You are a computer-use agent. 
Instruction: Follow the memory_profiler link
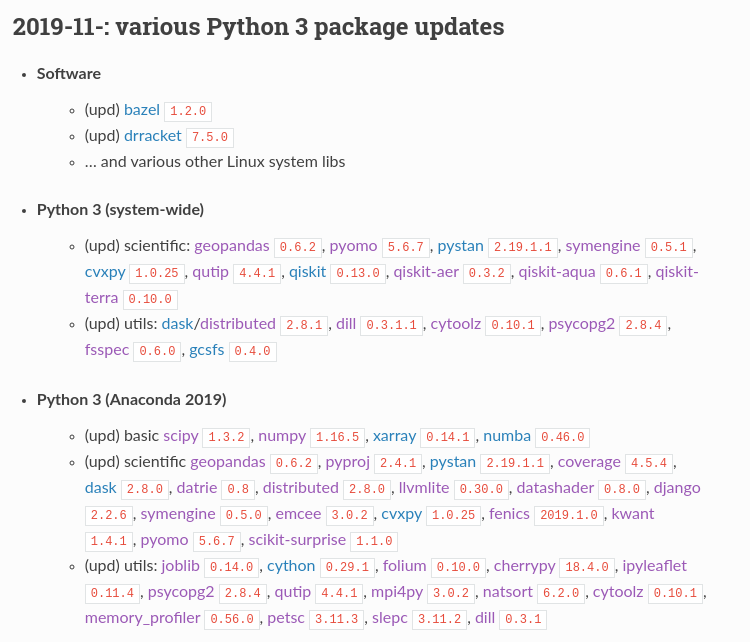pyautogui.click(x=143, y=618)
